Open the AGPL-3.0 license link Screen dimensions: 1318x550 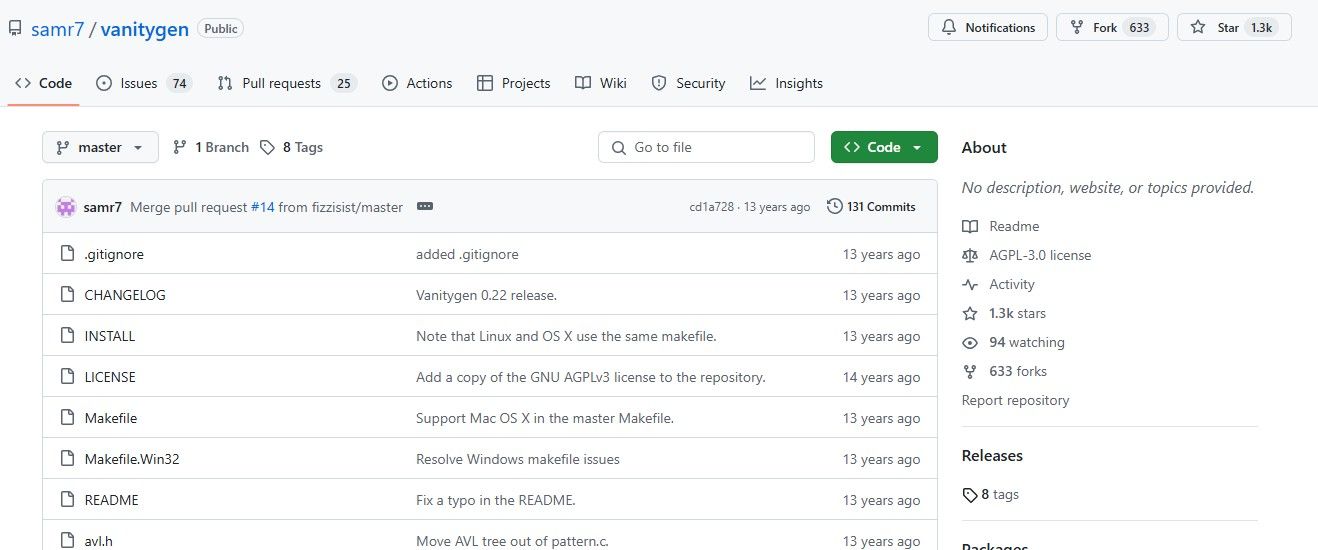click(1026, 255)
